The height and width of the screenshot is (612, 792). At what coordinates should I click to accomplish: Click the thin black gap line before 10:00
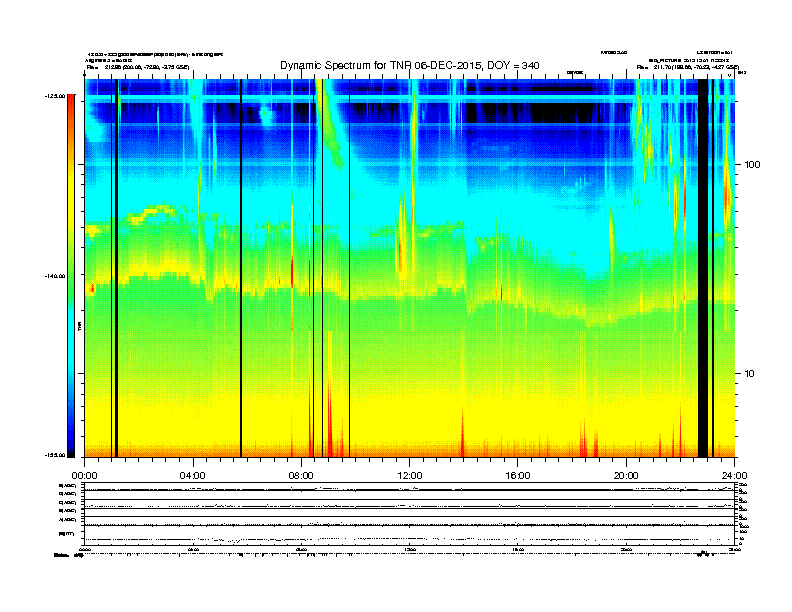coord(349,268)
